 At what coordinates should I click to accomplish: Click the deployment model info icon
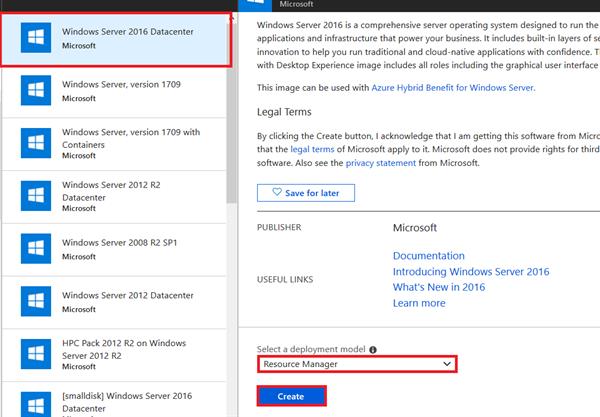(x=373, y=350)
